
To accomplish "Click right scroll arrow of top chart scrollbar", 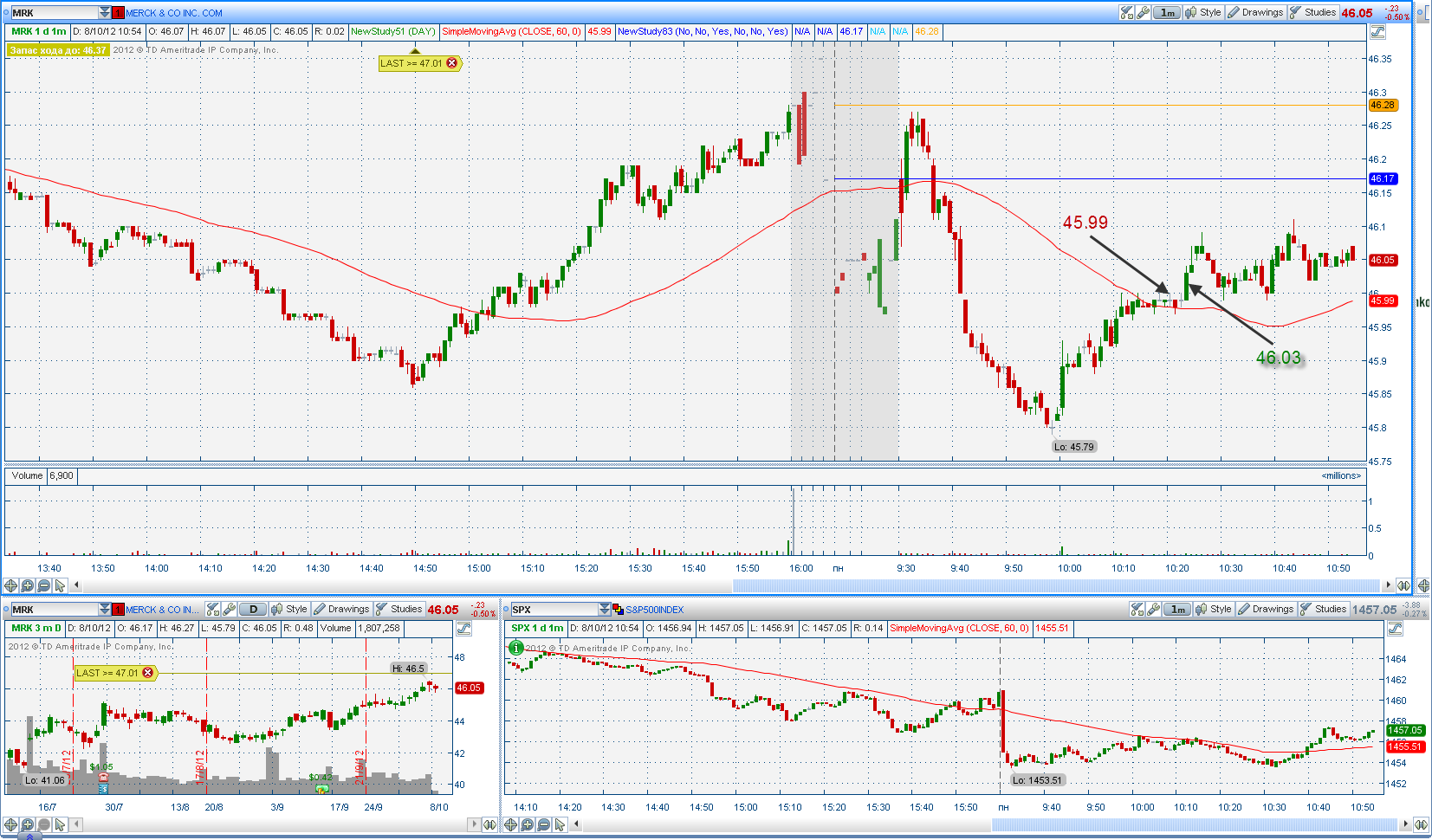I will (1388, 585).
